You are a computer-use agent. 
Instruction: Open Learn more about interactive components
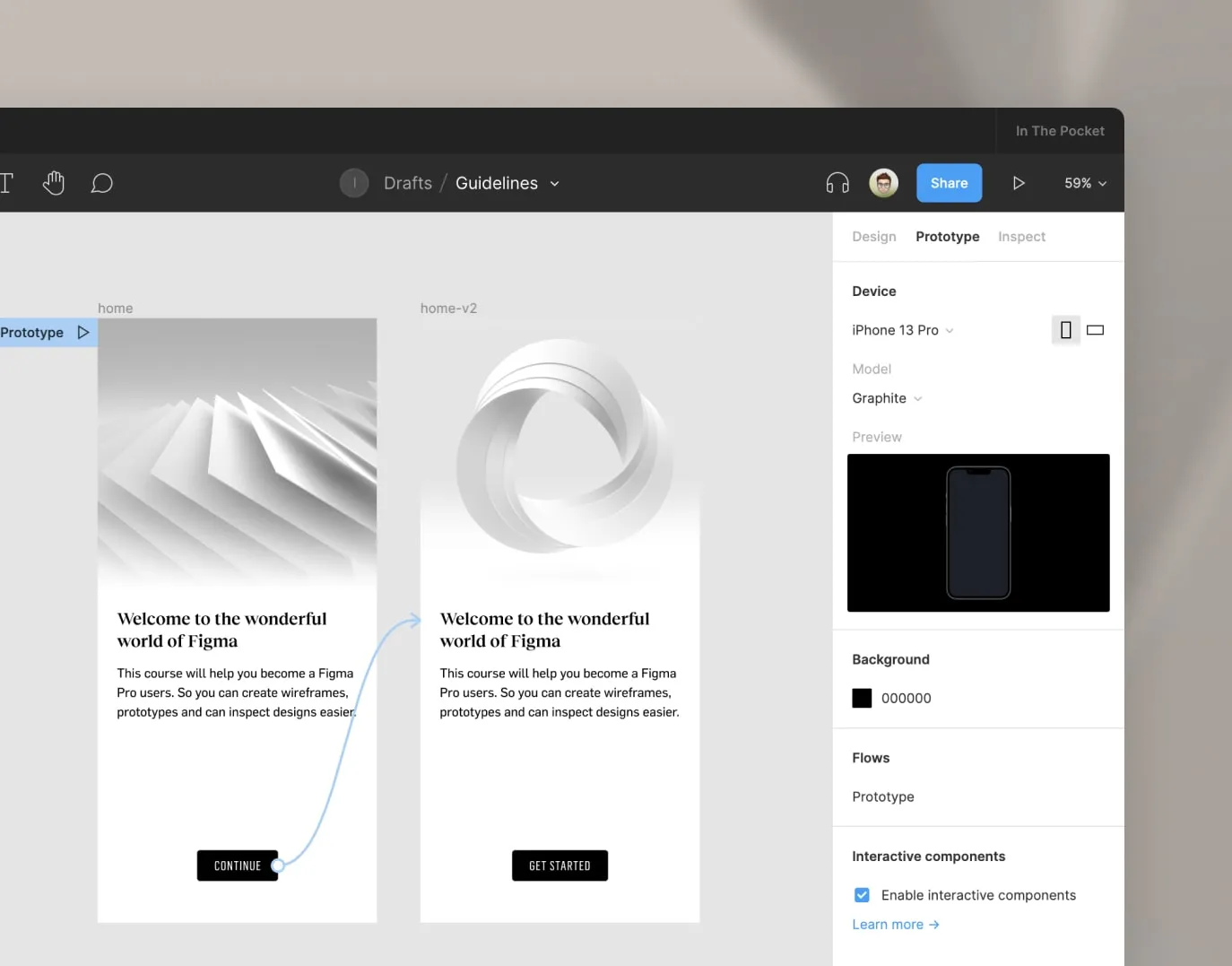894,924
